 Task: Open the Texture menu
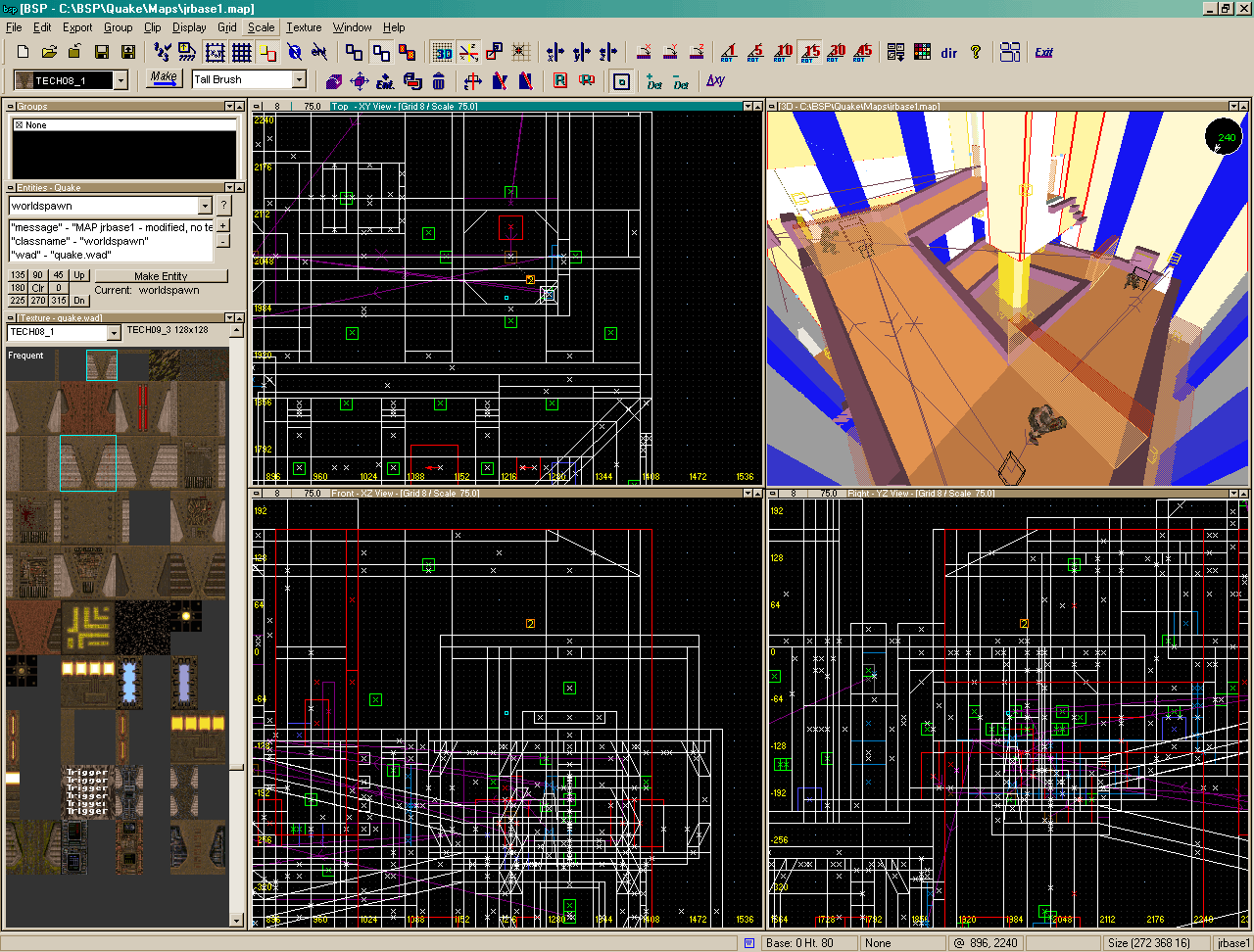[304, 27]
